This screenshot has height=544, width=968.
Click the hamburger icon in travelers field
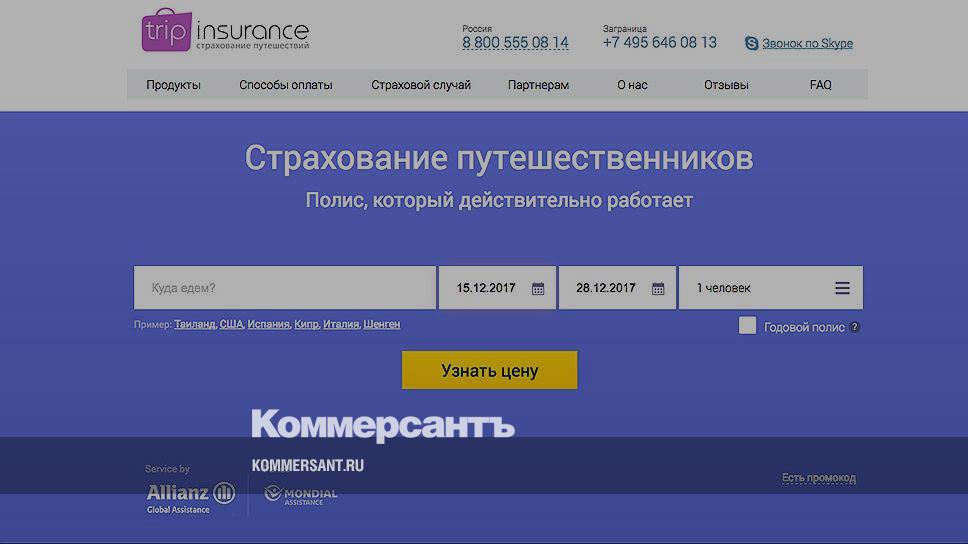pos(842,288)
